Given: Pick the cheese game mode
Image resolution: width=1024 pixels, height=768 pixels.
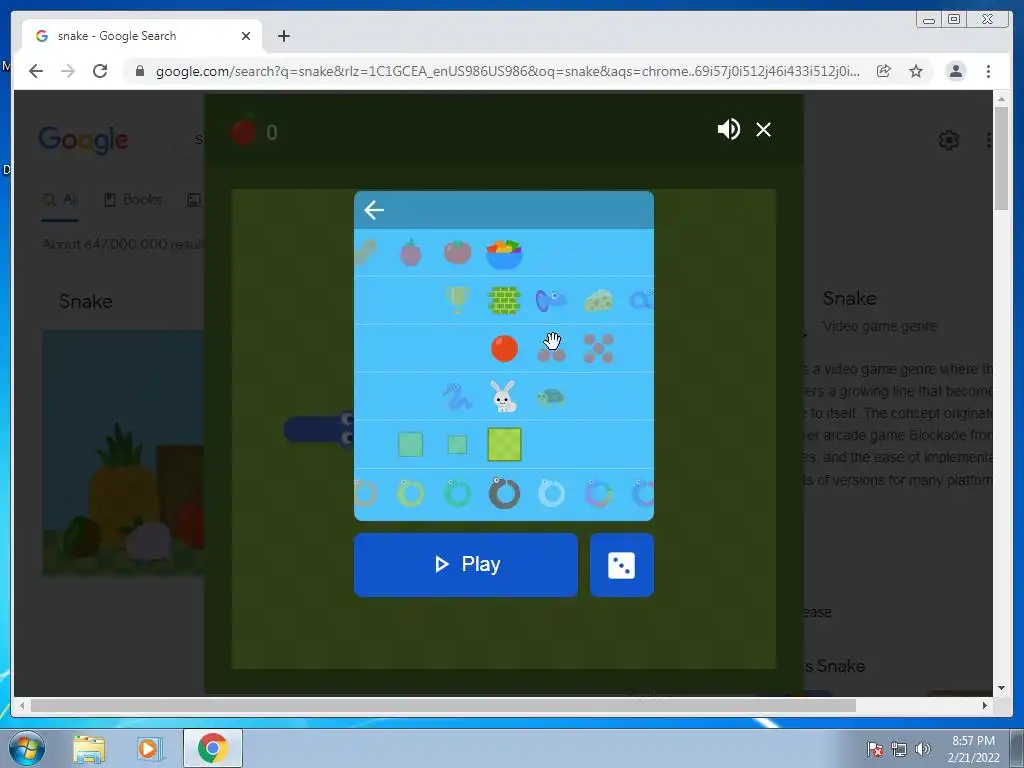Looking at the screenshot, I should click(598, 301).
